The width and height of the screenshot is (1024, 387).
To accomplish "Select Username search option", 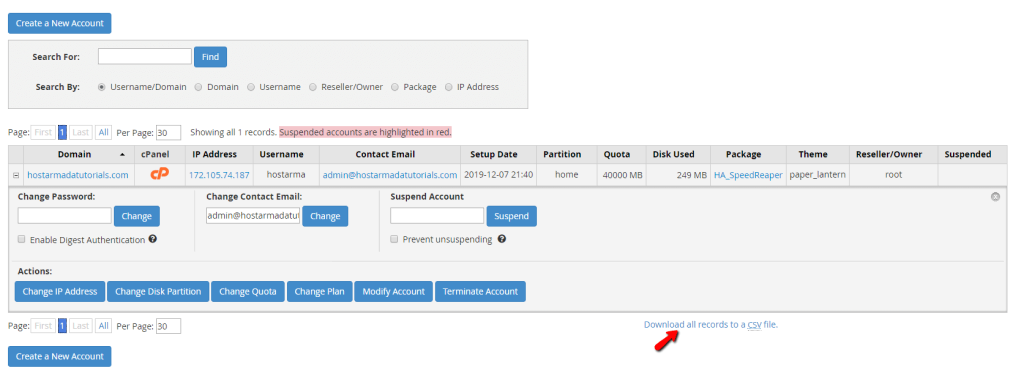I will click(251, 87).
